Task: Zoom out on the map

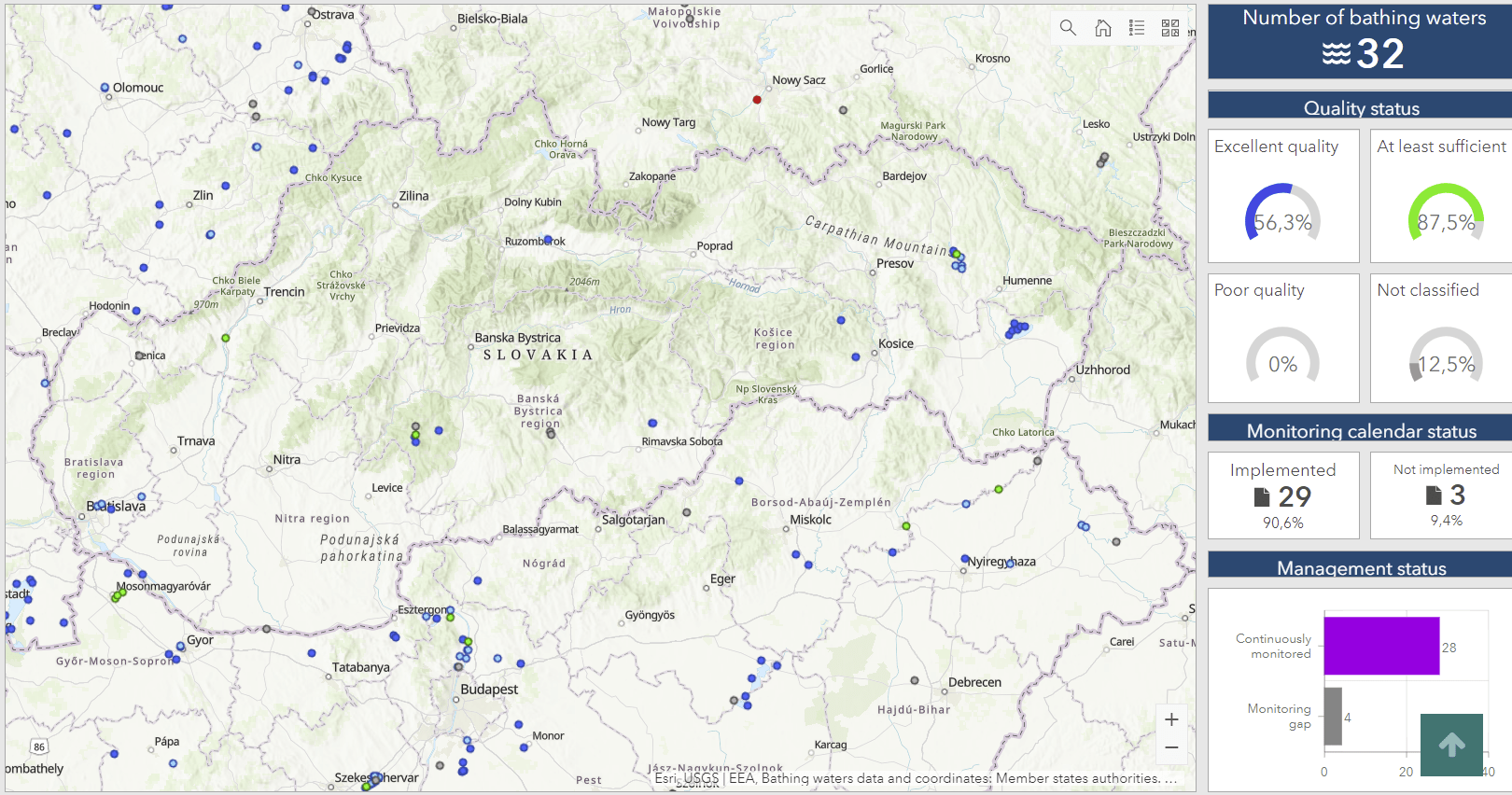Action: pyautogui.click(x=1171, y=747)
